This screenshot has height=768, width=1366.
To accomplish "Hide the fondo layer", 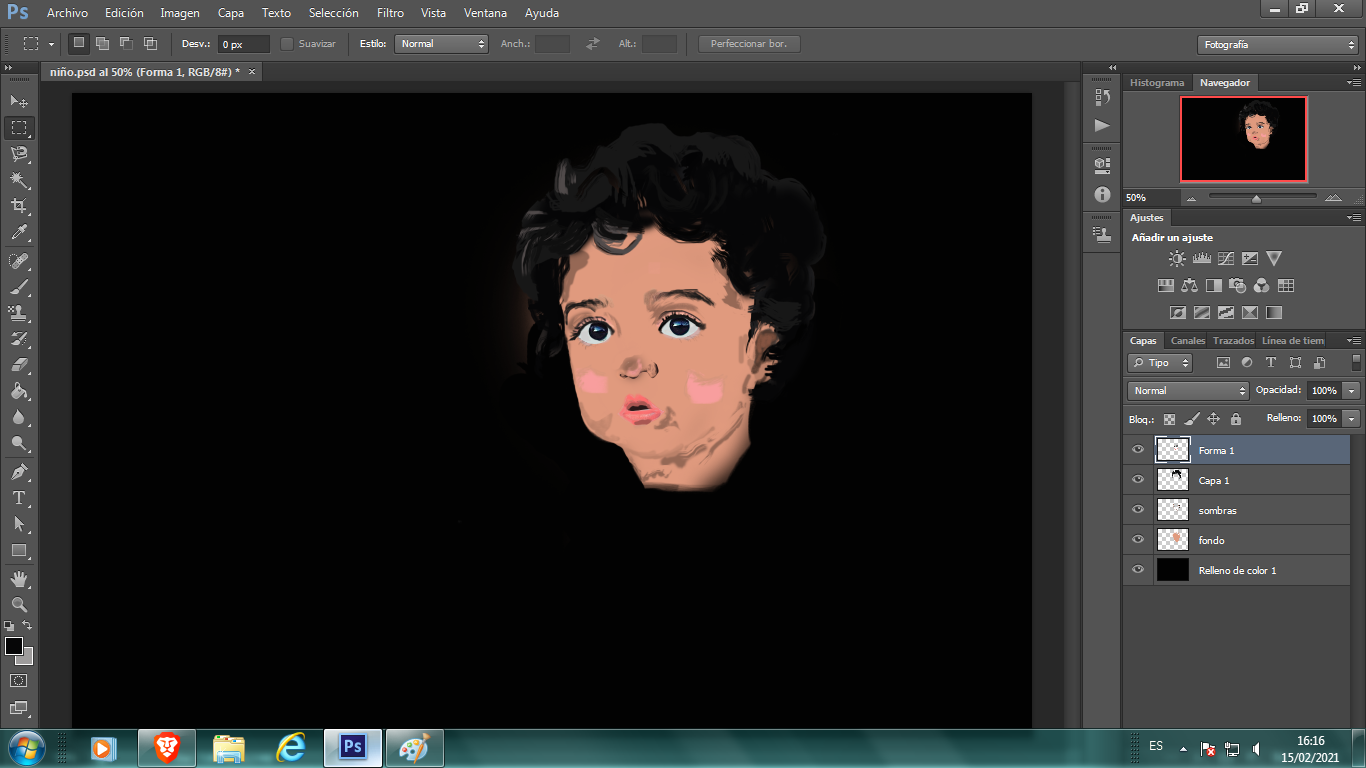I will 1137,540.
